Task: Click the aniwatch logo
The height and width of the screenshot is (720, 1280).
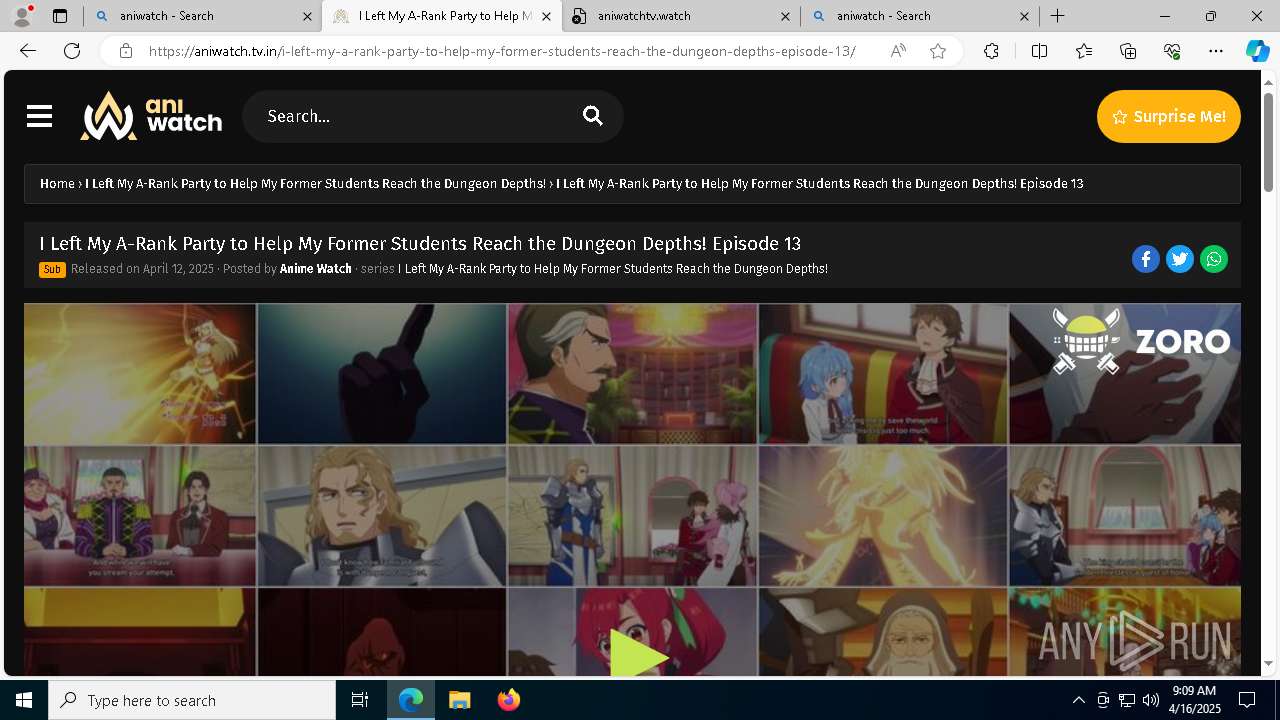Action: [x=151, y=116]
